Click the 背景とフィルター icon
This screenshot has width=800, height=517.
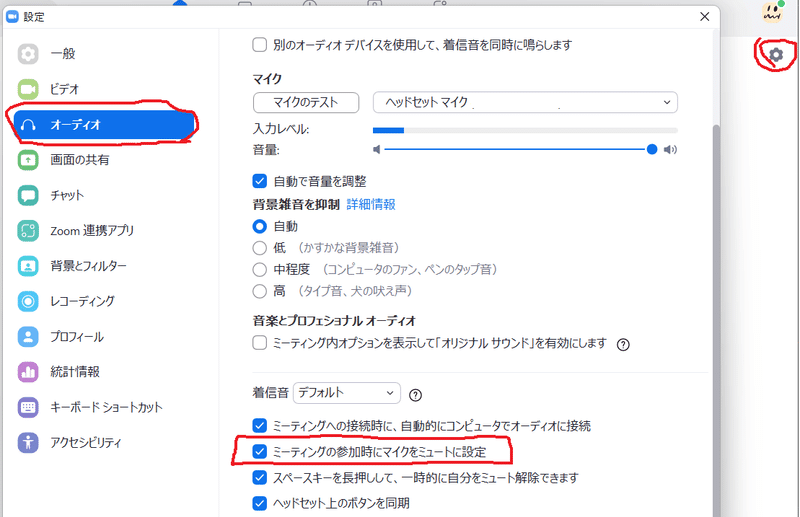pos(28,266)
